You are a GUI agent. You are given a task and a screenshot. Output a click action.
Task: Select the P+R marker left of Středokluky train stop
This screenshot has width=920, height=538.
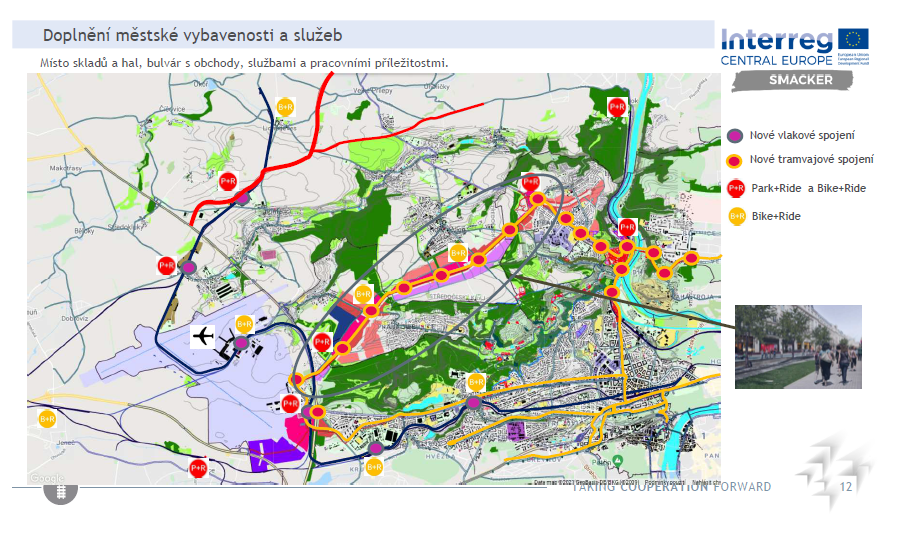[167, 265]
